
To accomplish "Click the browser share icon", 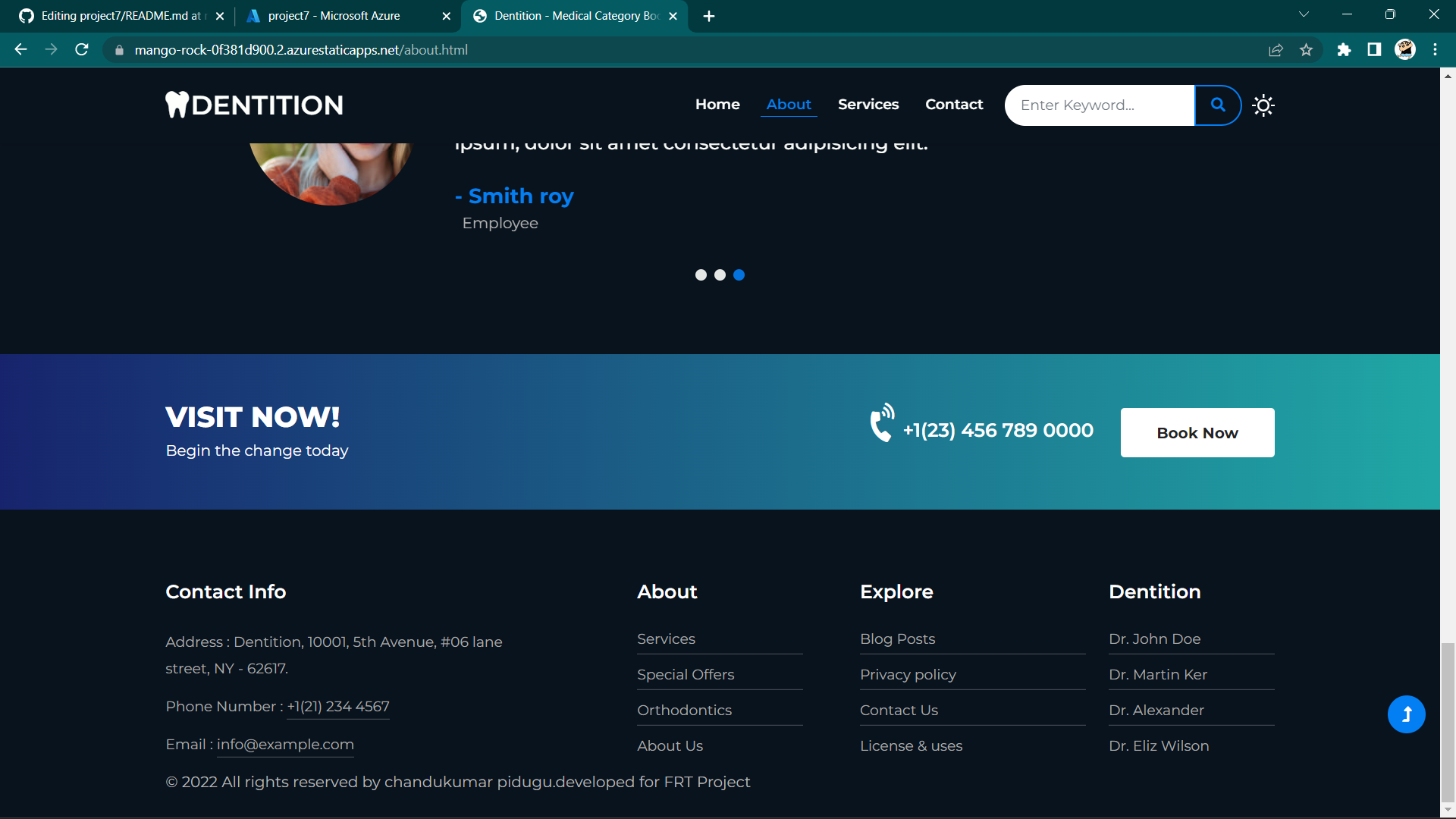I will click(1276, 50).
